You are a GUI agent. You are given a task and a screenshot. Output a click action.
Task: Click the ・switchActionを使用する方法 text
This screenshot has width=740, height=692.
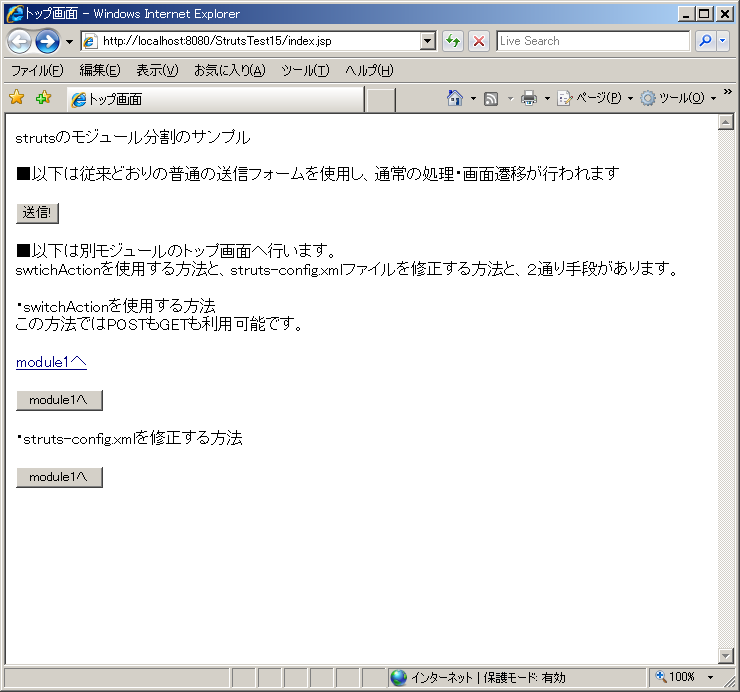(116, 306)
